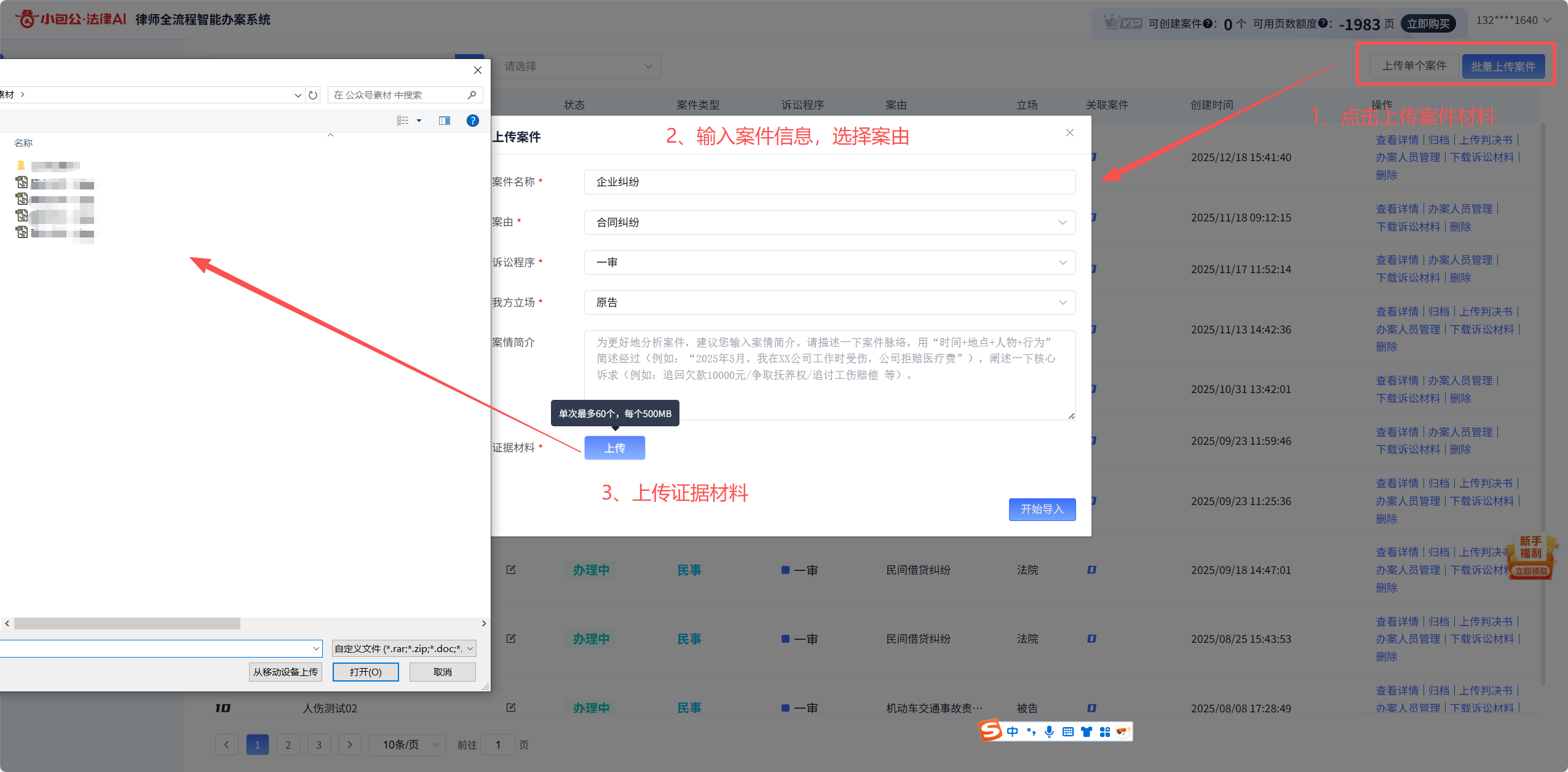Open file type filter 自定义文件 dropdown
This screenshot has height=772, width=1568.
(x=403, y=648)
